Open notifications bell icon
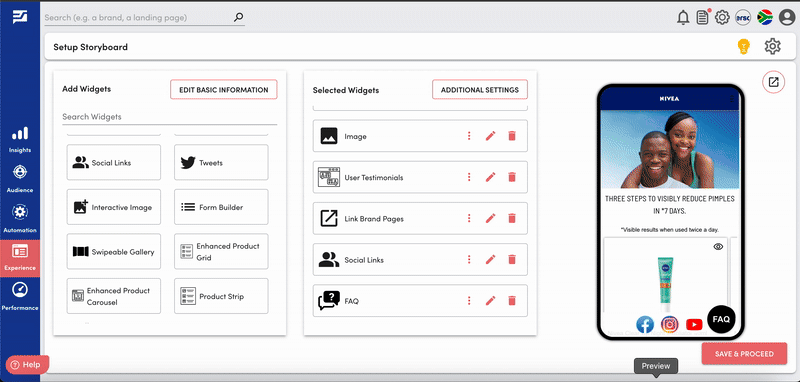Viewport: 800px width, 382px height. [x=683, y=17]
